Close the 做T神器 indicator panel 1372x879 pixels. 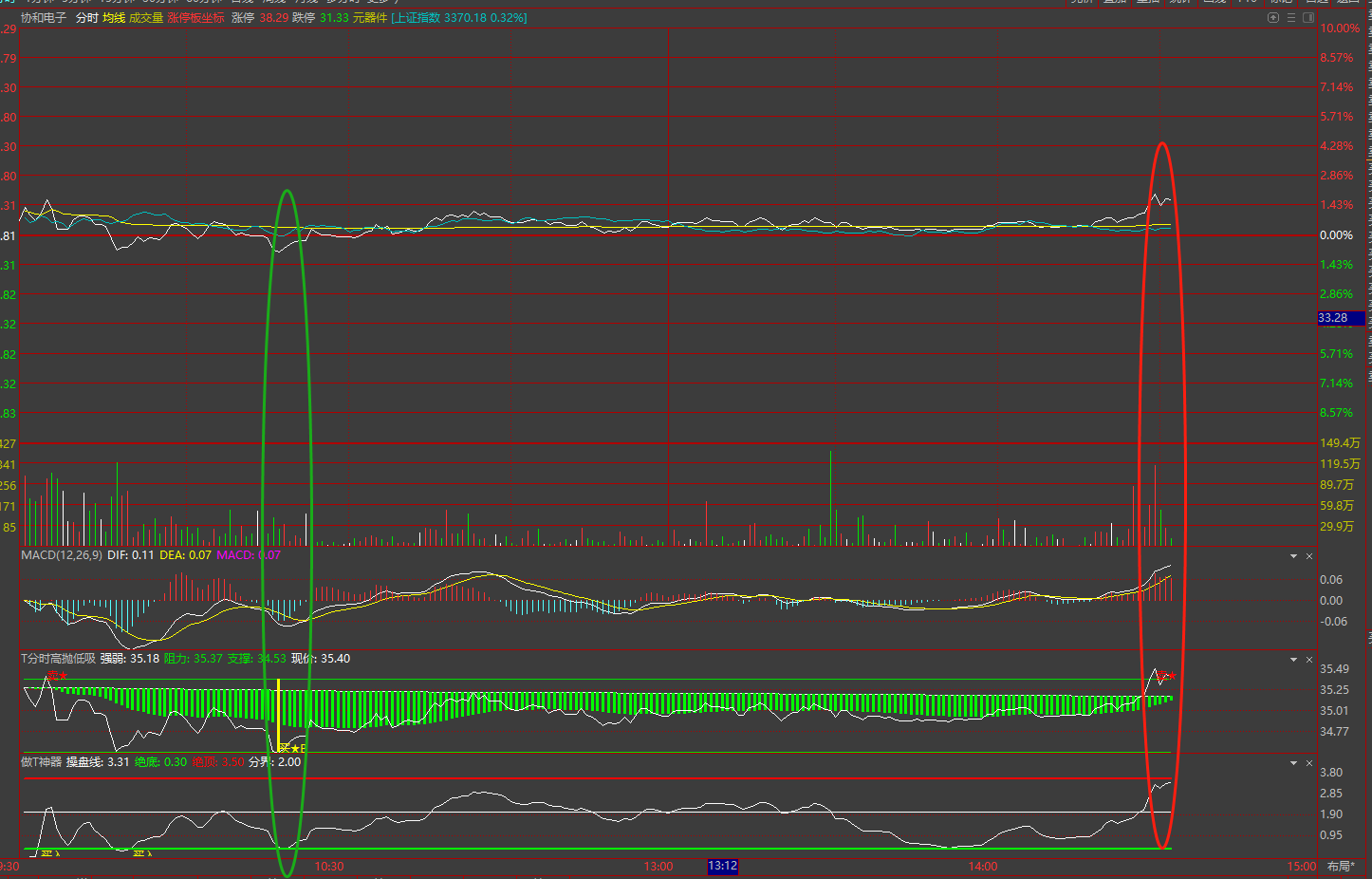click(x=1309, y=763)
